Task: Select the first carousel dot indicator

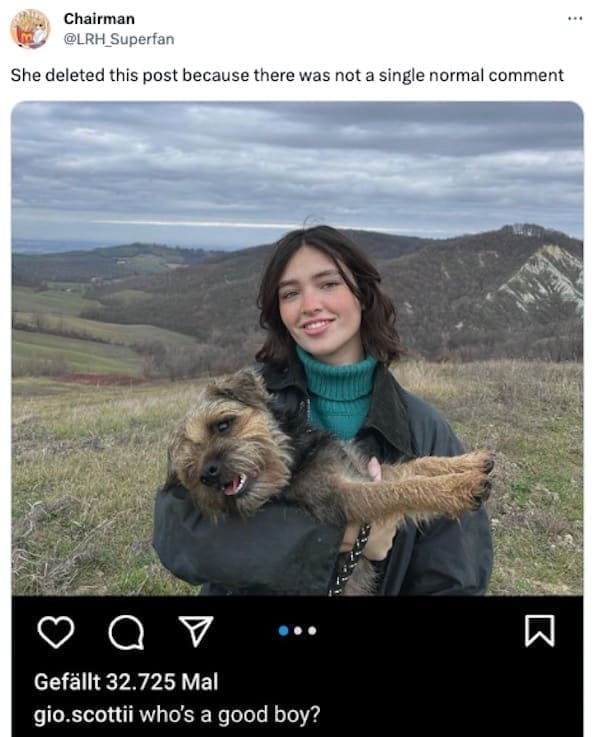Action: coord(283,631)
